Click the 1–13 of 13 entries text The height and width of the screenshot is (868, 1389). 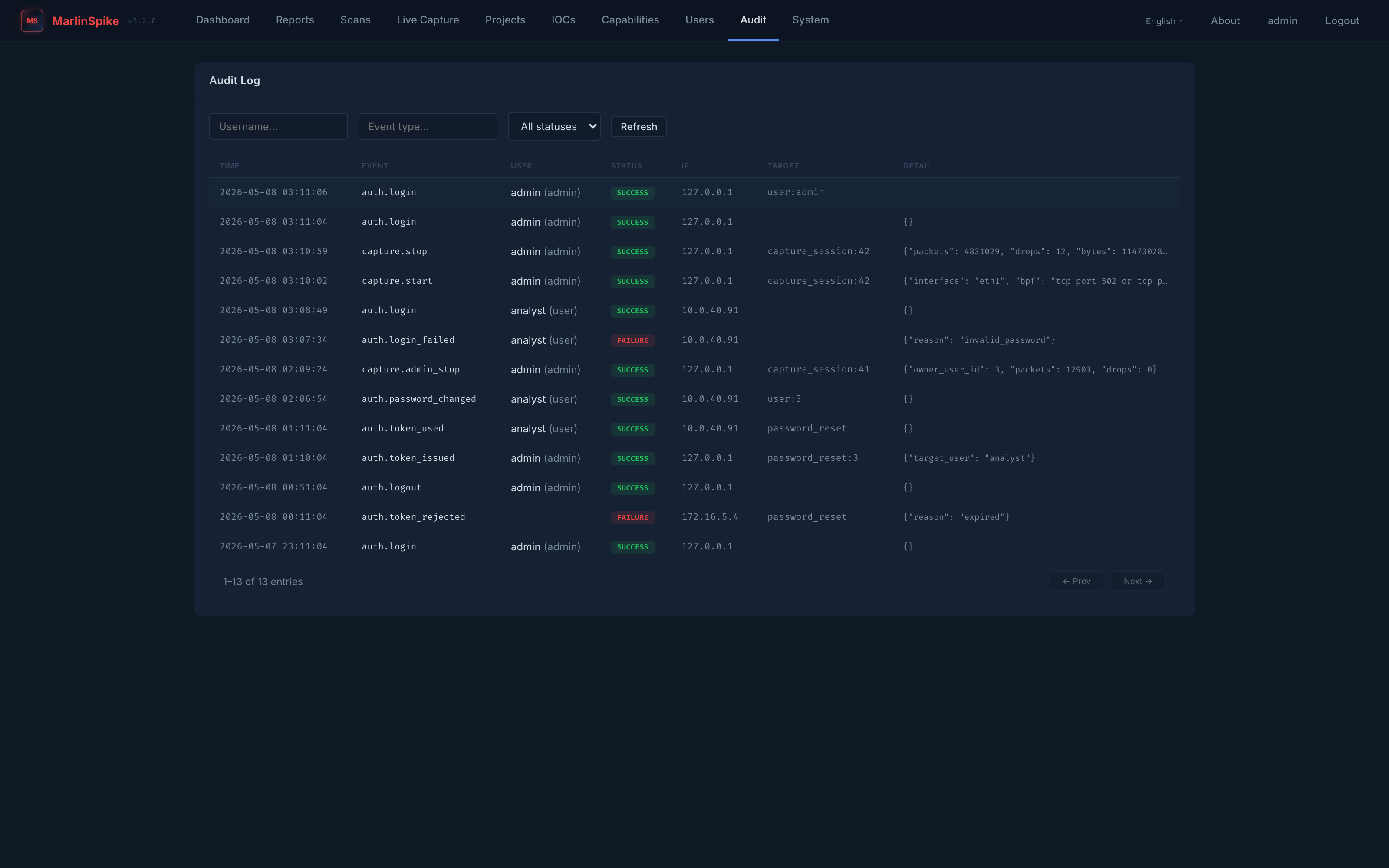[262, 582]
